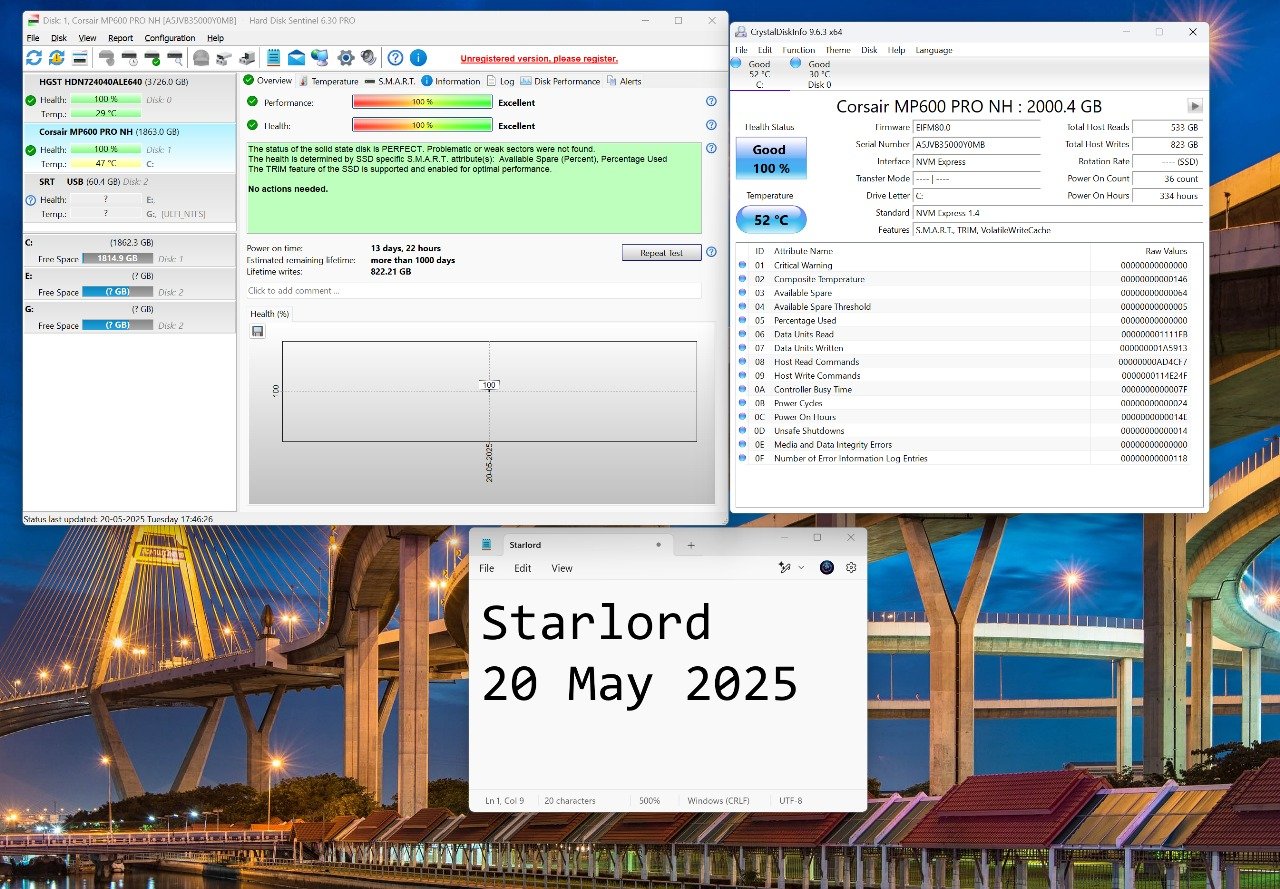Click the next disk arrow in CrystalDiskInfo
The image size is (1280, 889).
1194,106
